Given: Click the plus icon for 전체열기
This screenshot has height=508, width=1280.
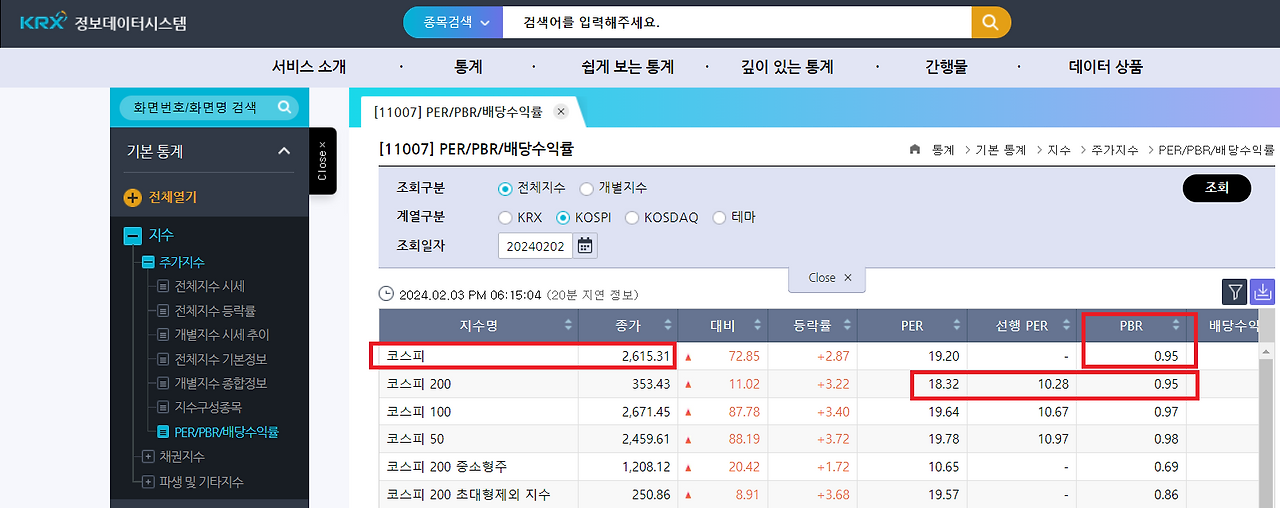Looking at the screenshot, I should pos(132,197).
